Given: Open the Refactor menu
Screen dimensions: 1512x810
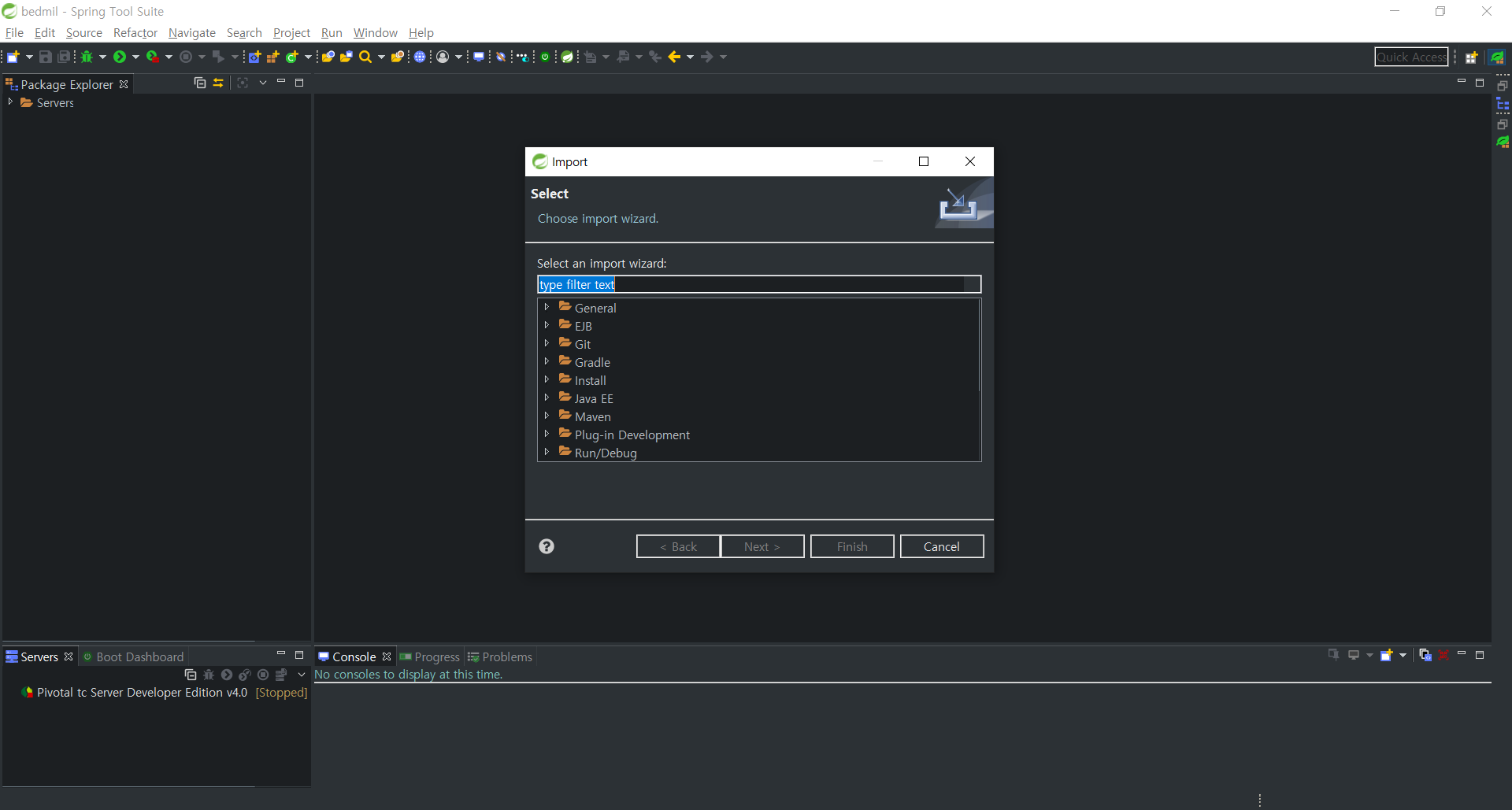Looking at the screenshot, I should (135, 32).
